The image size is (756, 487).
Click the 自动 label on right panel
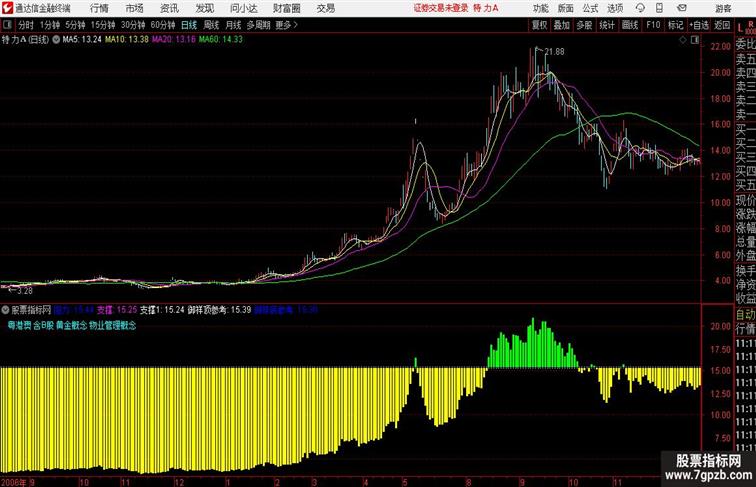[745, 315]
